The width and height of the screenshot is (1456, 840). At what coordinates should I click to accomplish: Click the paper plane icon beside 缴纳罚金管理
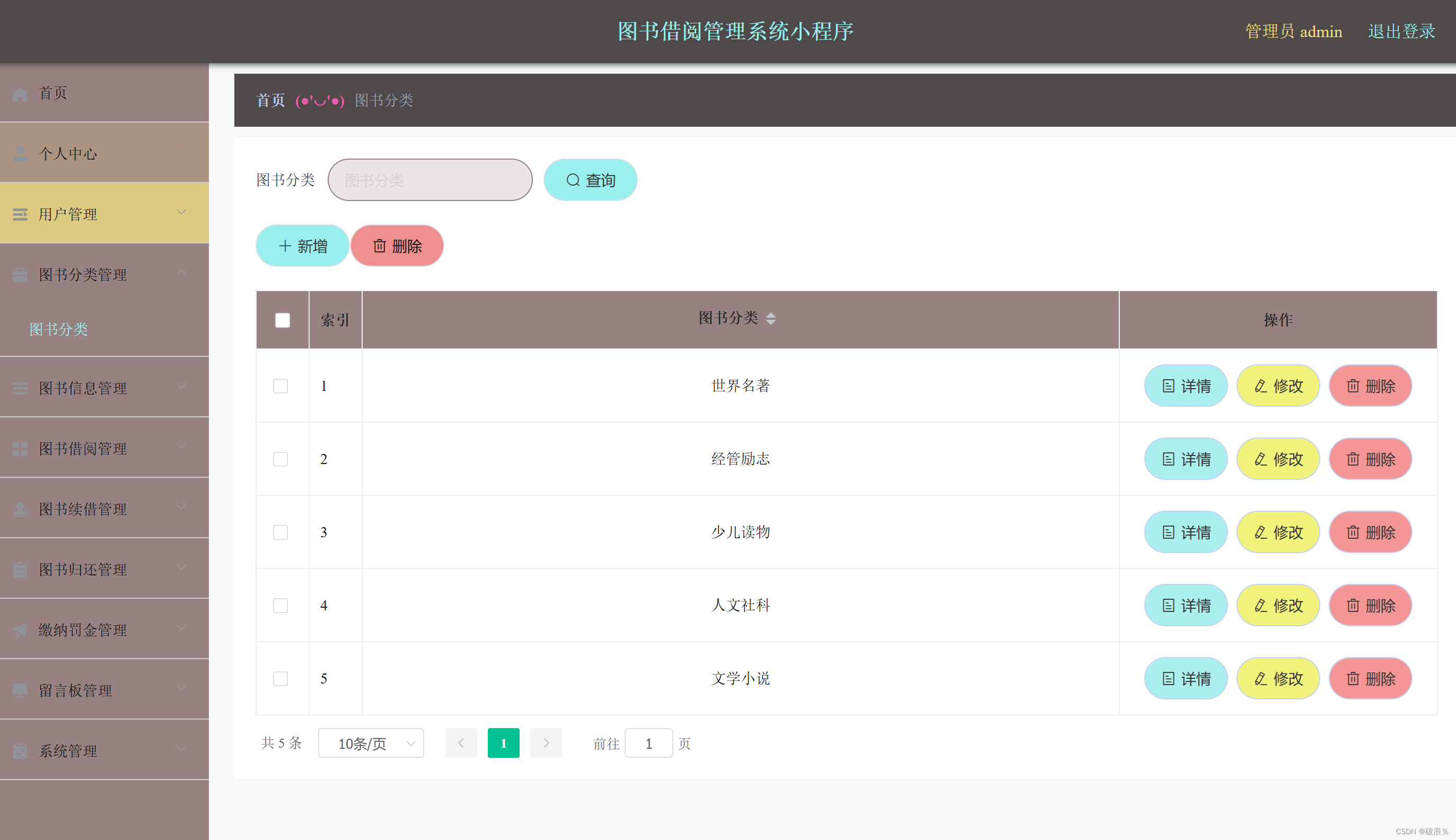click(x=20, y=630)
